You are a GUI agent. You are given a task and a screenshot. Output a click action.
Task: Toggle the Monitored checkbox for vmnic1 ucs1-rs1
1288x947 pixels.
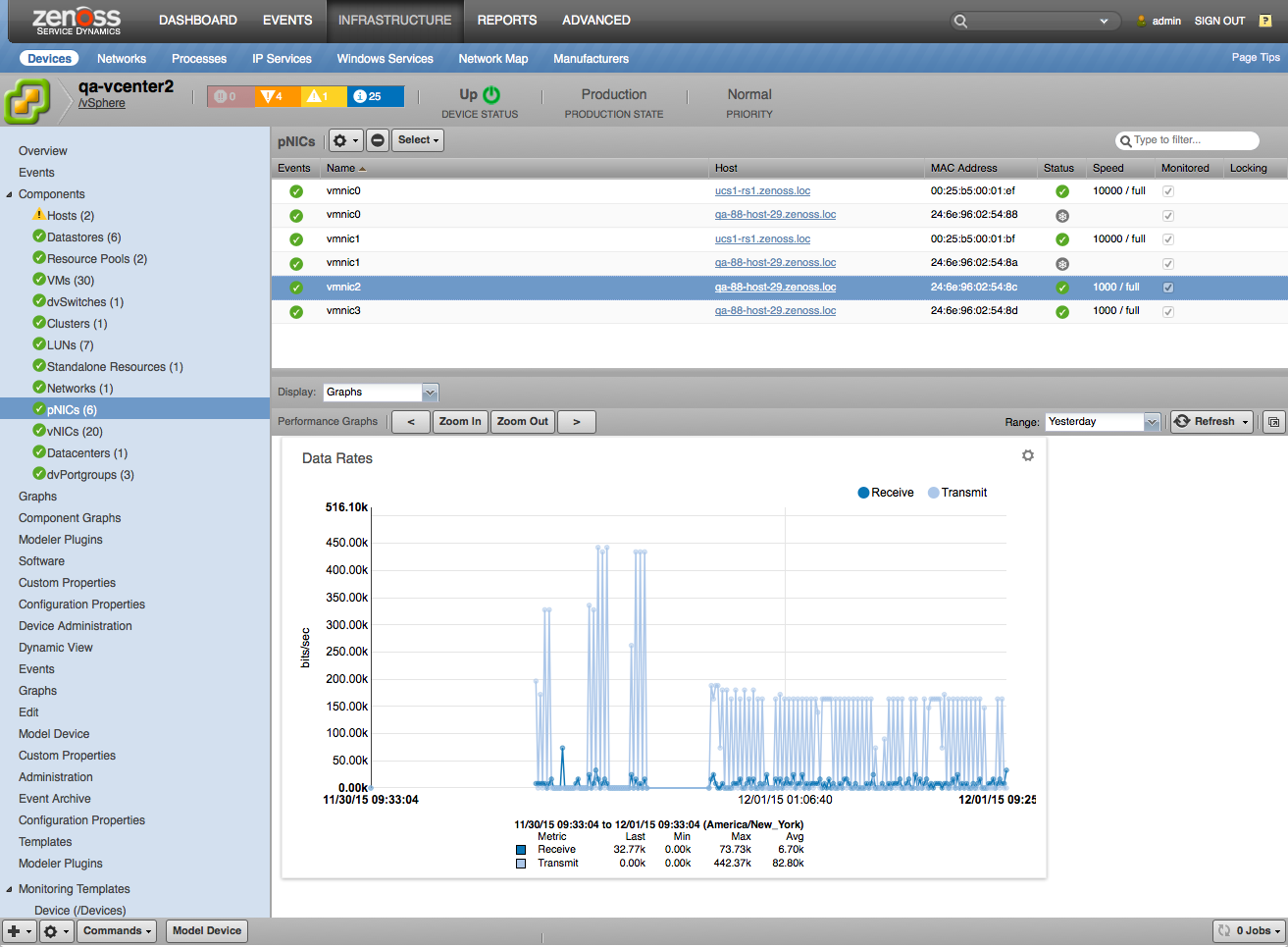point(1168,239)
